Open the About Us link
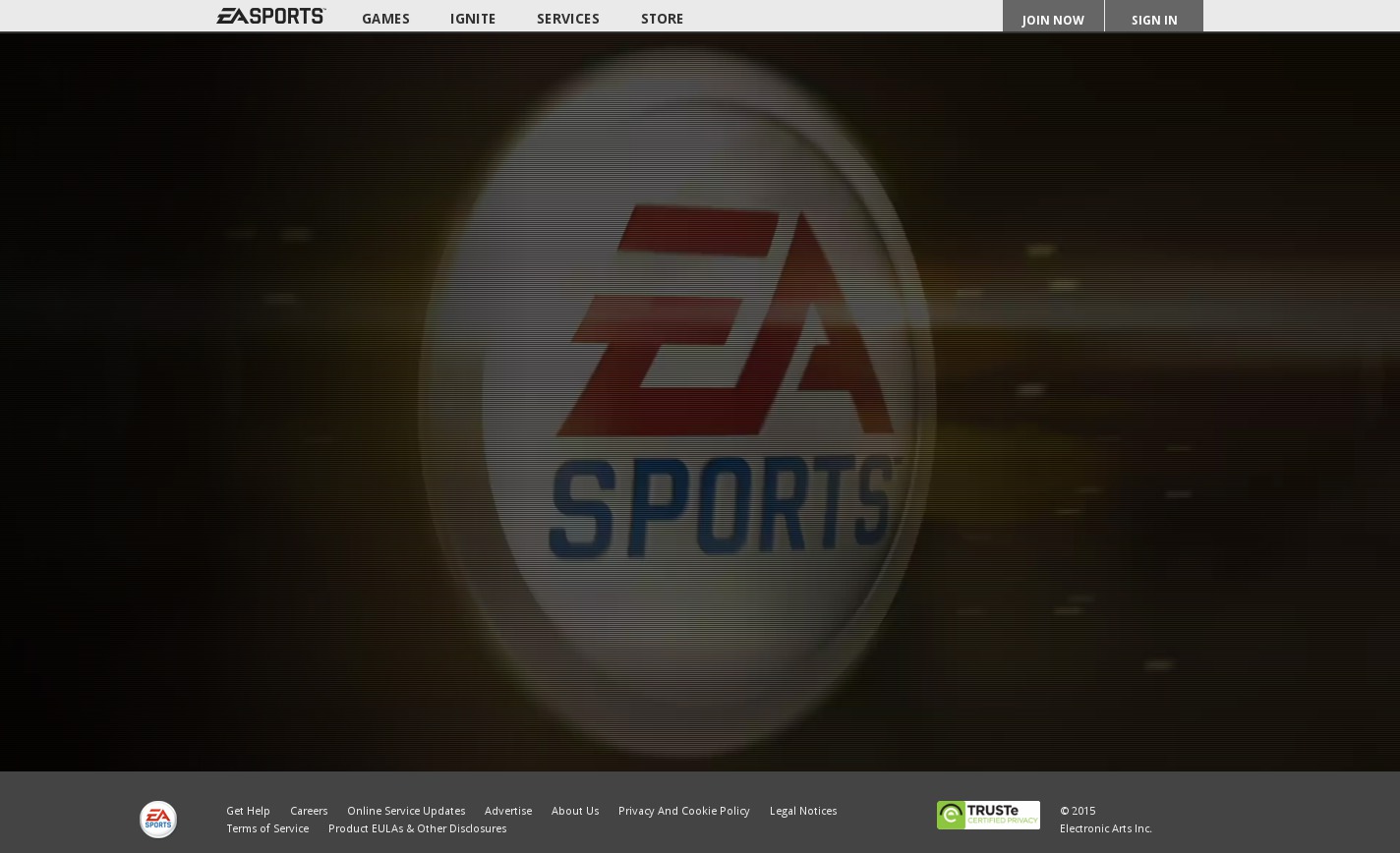The width and height of the screenshot is (1400, 853). click(x=575, y=811)
